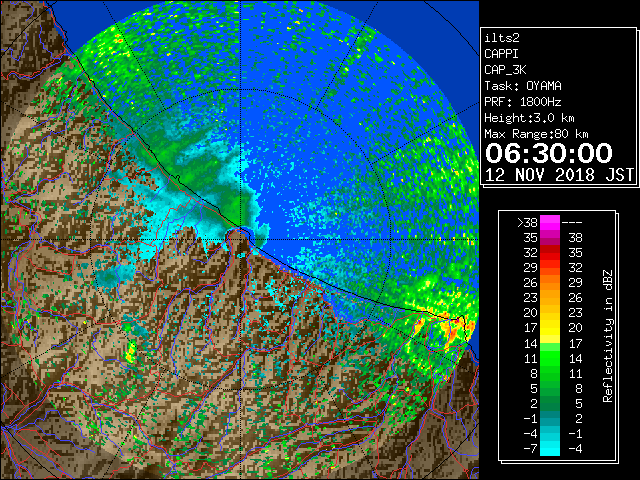This screenshot has width=640, height=480.
Task: Click the 06:30:00 timestamp
Action: click(x=549, y=153)
